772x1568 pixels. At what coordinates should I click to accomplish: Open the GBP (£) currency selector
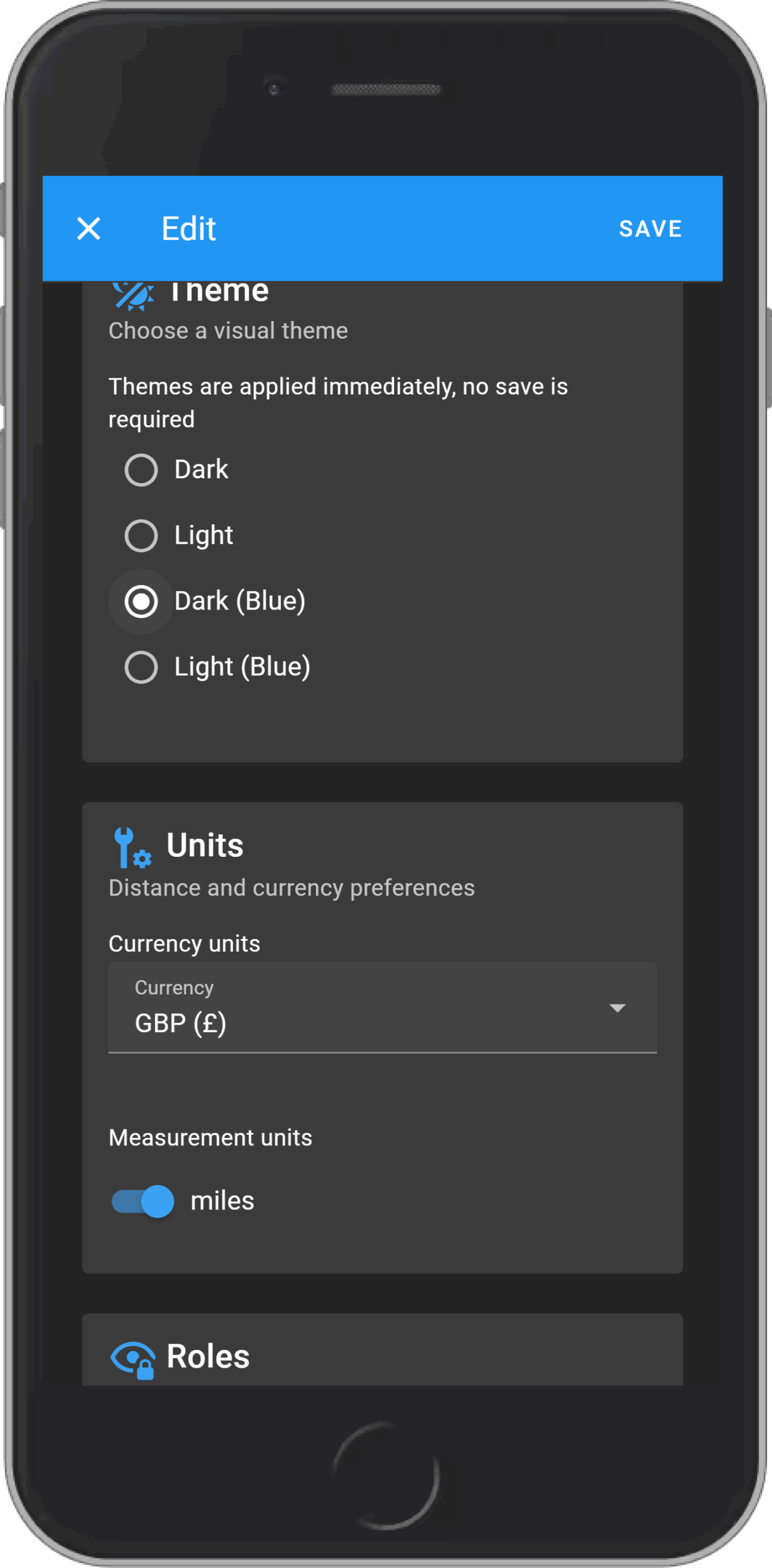click(x=367, y=1008)
